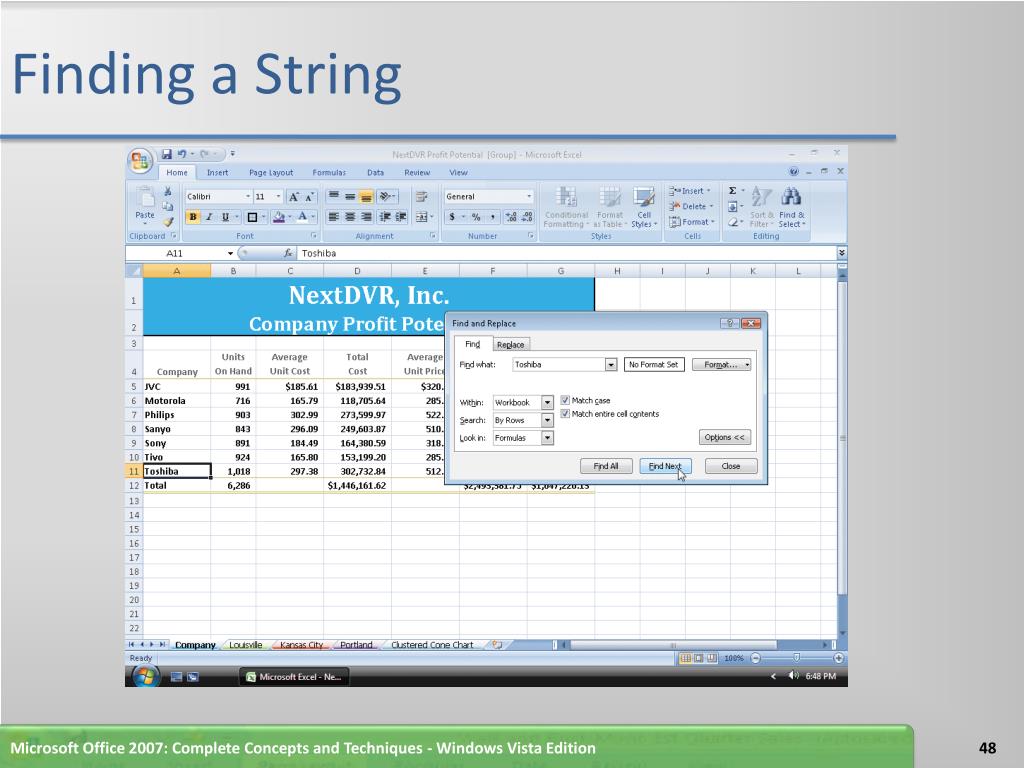This screenshot has width=1024, height=768.
Task: Apply italic formatting
Action: [209, 217]
